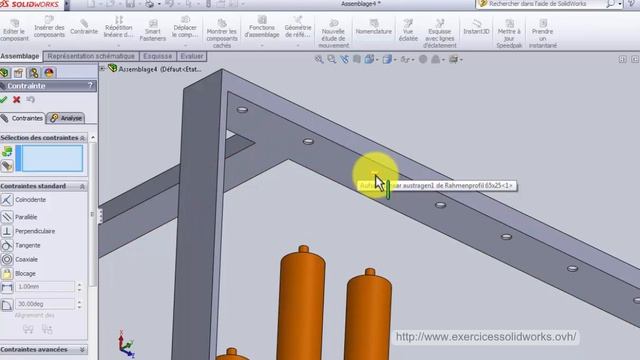Screen dimensions: 640x360
Task: Click the DisplayManager color-ball tab icon
Action: [x=49, y=73]
